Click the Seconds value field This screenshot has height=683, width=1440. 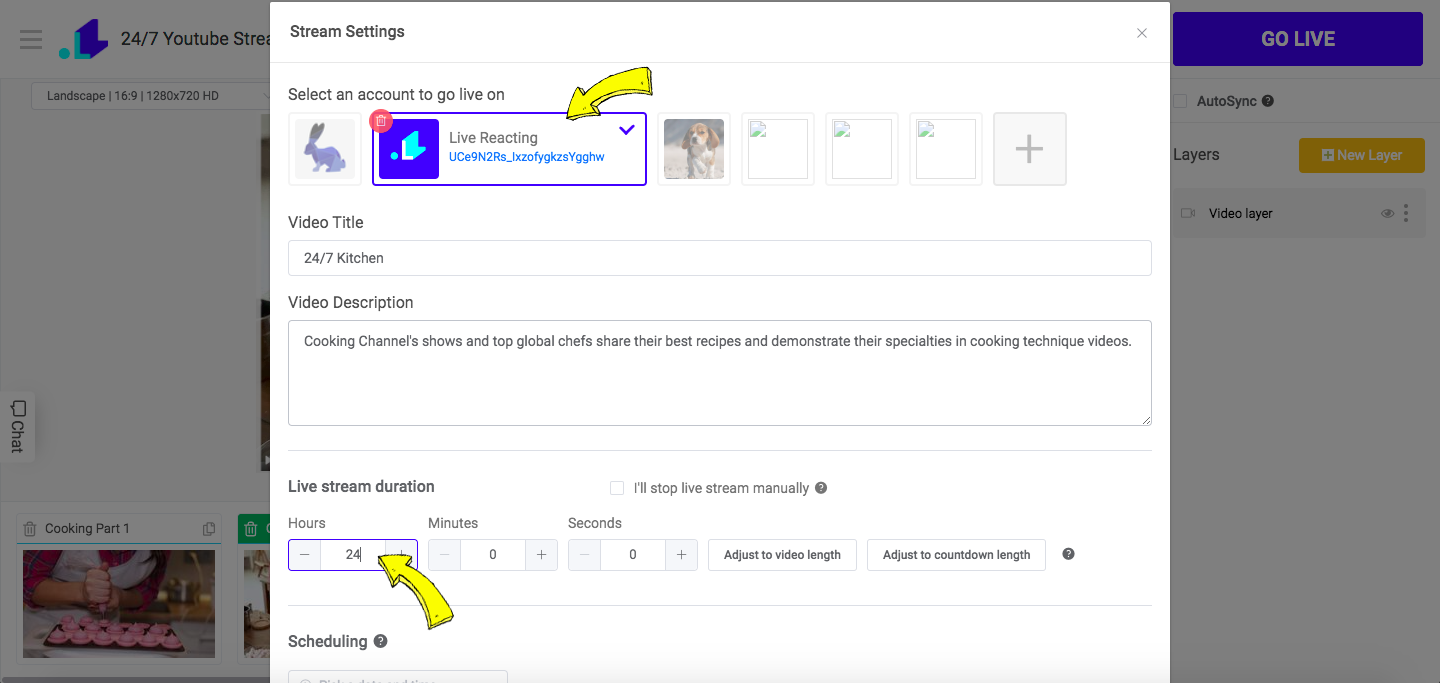coord(633,555)
